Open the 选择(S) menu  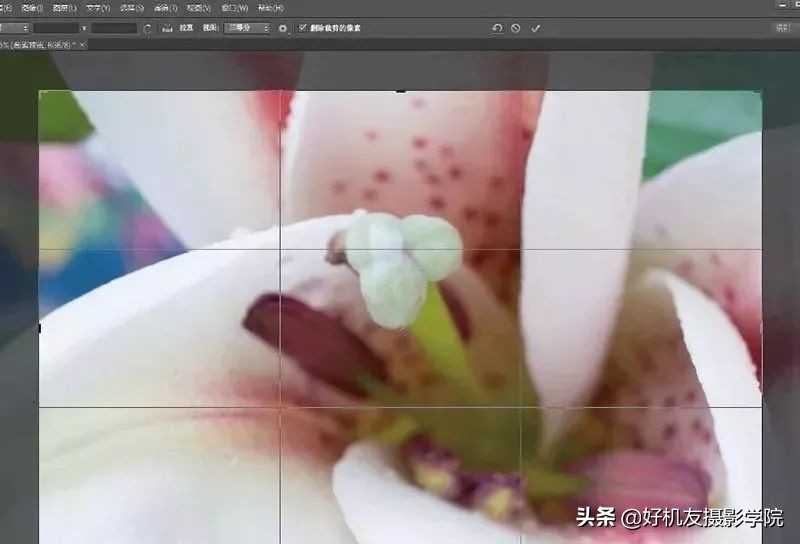(132, 8)
